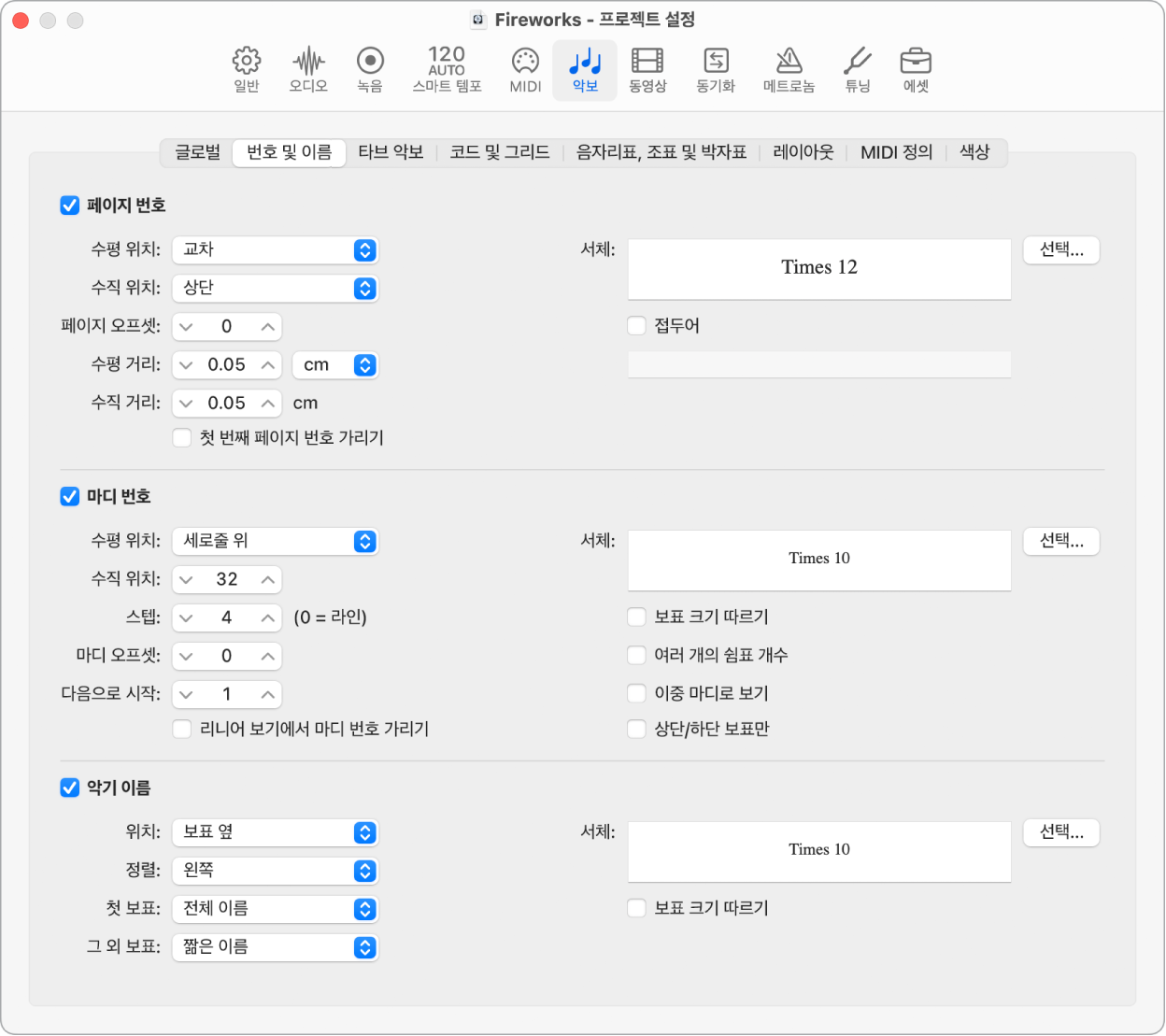Click the document icon in title bar
The image size is (1166, 1036).
coord(477,20)
